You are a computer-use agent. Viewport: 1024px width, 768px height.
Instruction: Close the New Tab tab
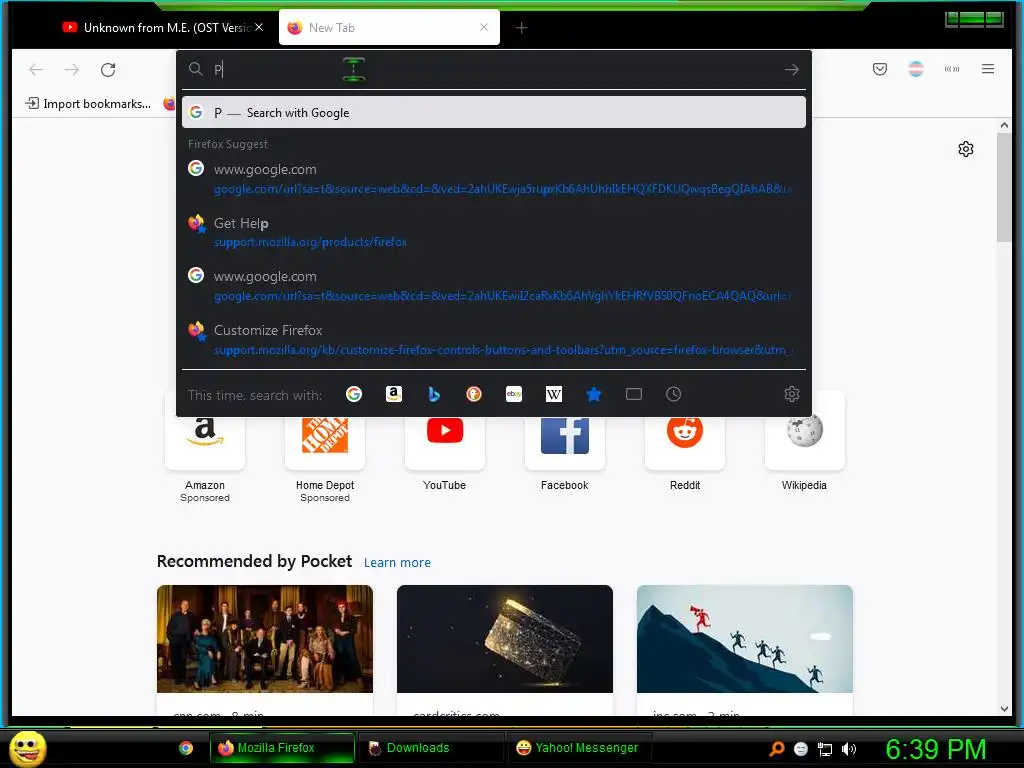point(484,27)
